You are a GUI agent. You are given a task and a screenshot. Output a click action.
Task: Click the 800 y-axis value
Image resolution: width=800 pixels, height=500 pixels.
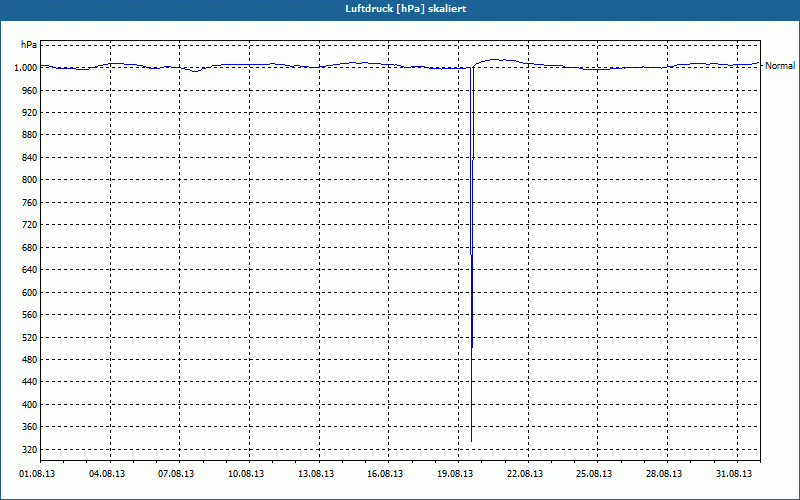tap(29, 180)
